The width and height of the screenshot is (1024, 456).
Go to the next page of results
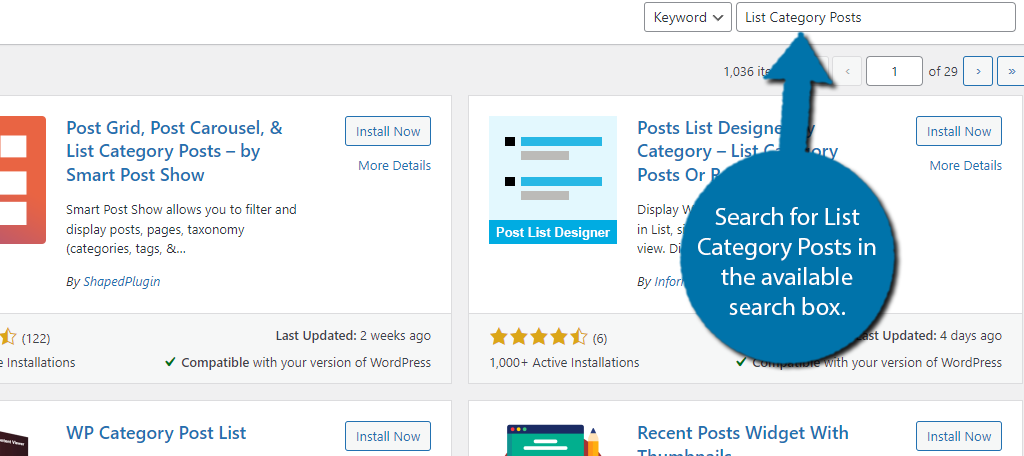pyautogui.click(x=978, y=71)
